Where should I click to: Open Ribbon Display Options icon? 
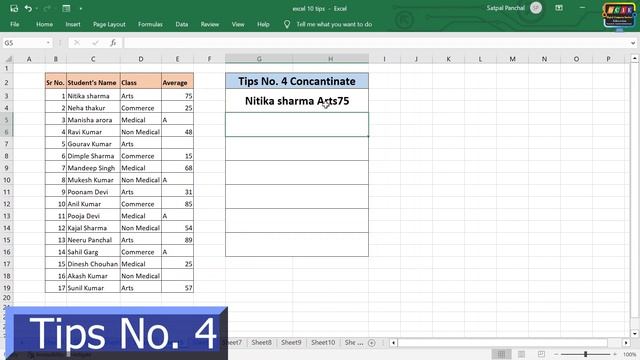tap(559, 8)
